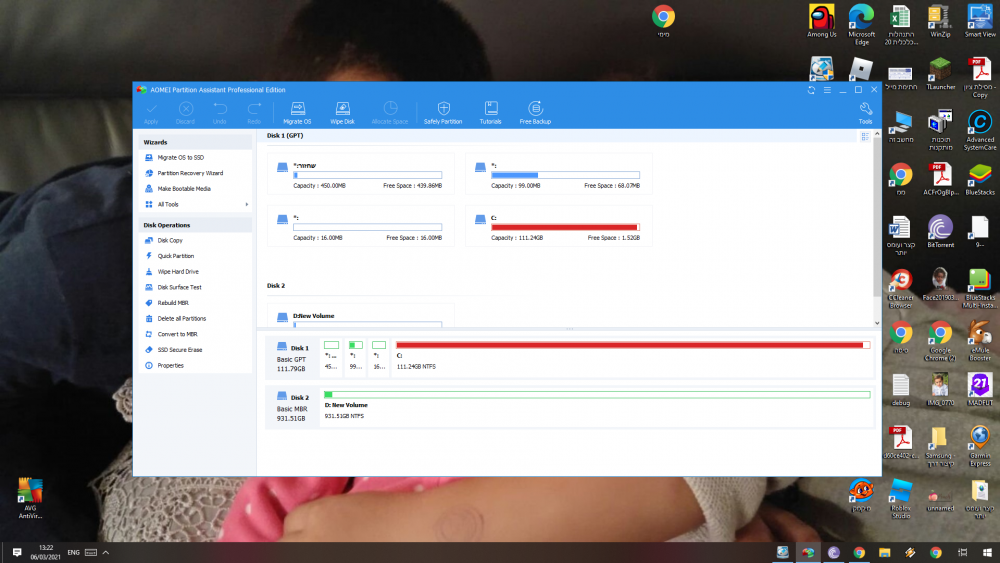1000x563 pixels.
Task: Open BitTorrent desktop icon
Action: [x=940, y=231]
